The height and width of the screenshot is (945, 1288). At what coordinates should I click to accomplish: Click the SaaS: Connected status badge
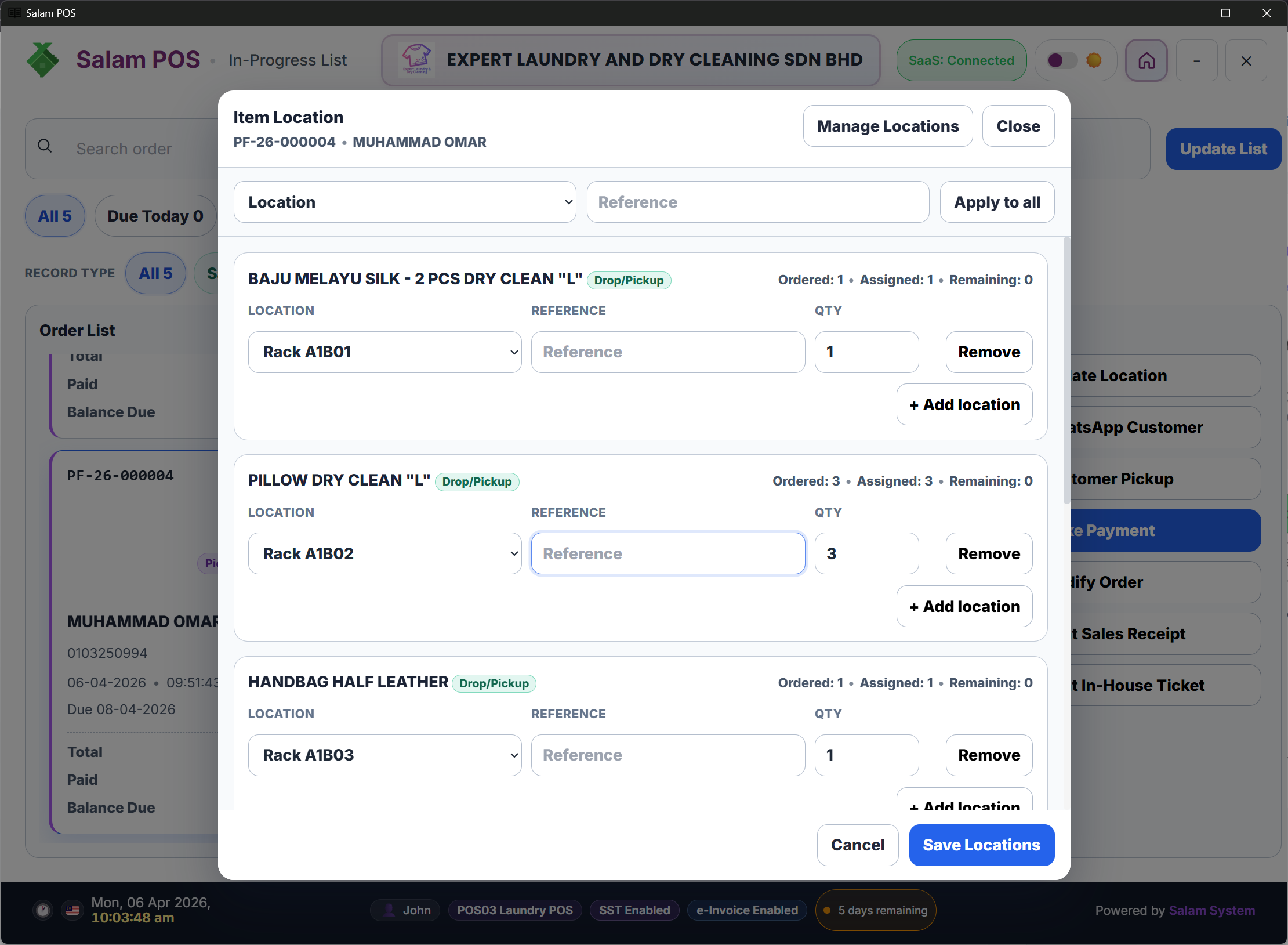(x=962, y=60)
